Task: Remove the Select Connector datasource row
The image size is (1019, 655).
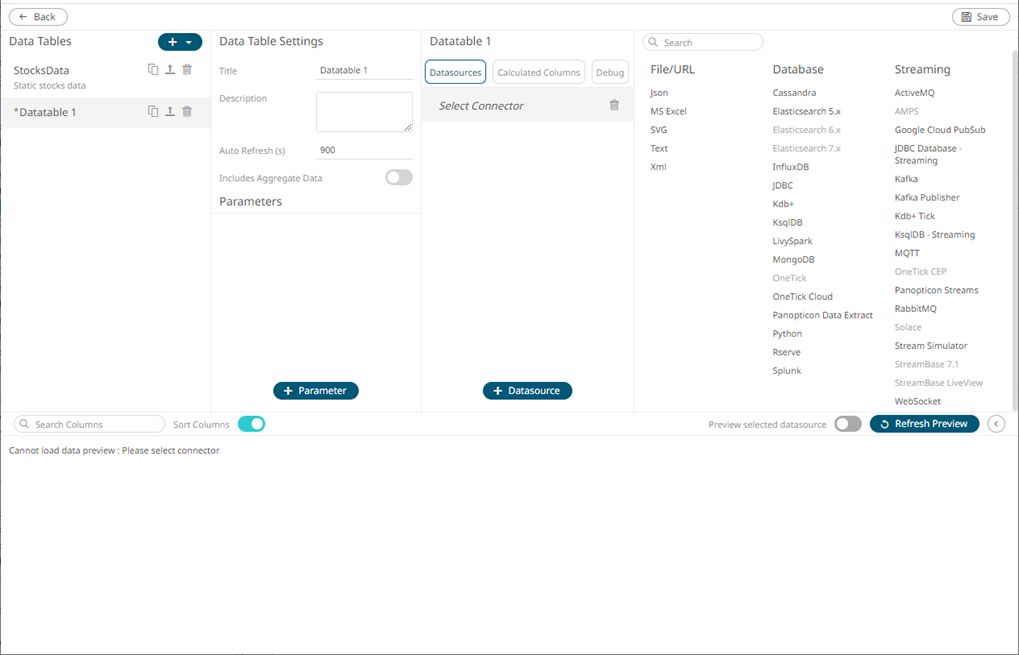Action: (x=614, y=105)
